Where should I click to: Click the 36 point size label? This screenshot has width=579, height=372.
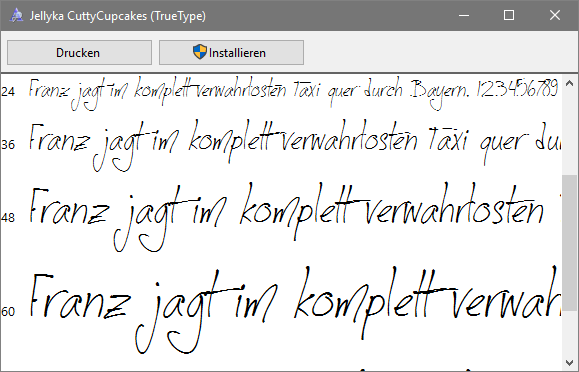click(8, 144)
